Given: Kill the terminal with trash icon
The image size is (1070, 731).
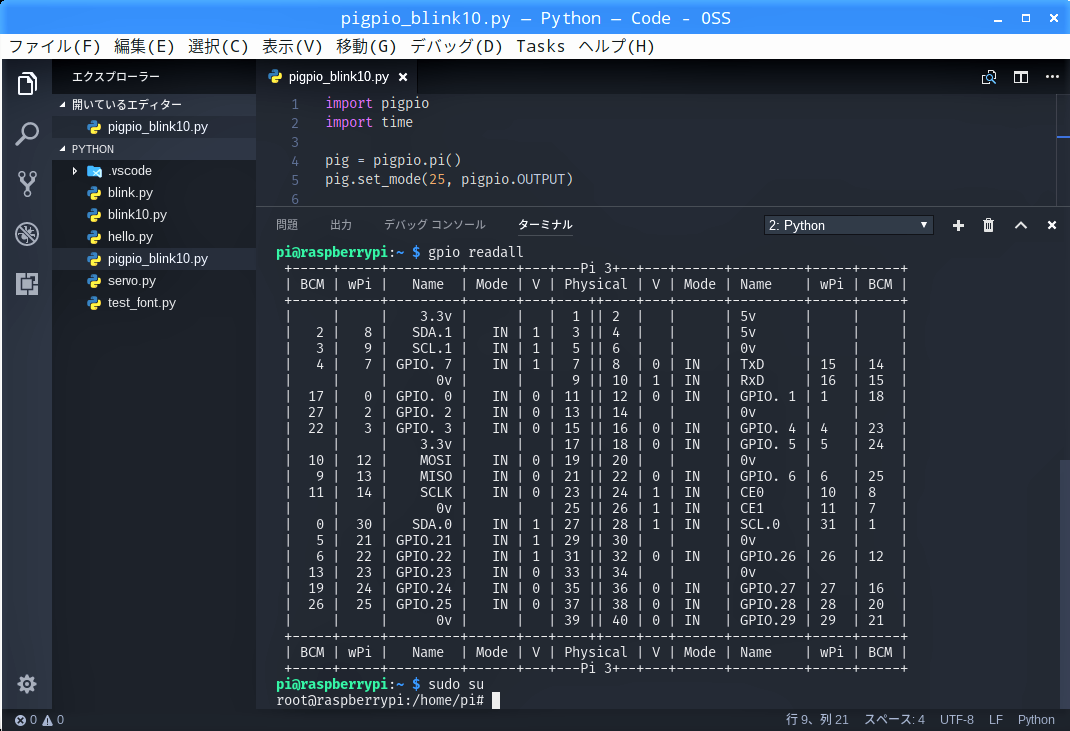Looking at the screenshot, I should click(988, 225).
